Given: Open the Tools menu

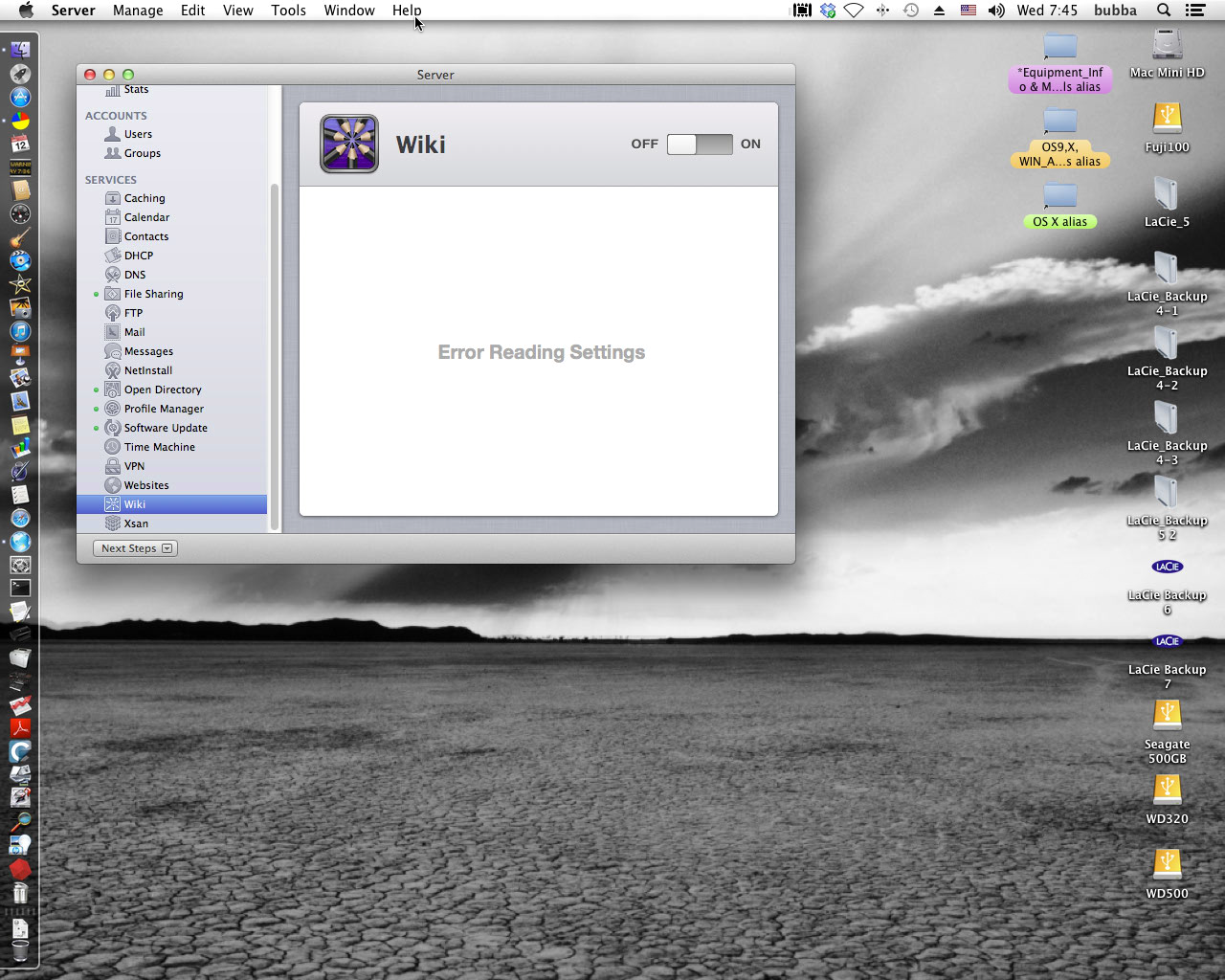Looking at the screenshot, I should point(288,11).
